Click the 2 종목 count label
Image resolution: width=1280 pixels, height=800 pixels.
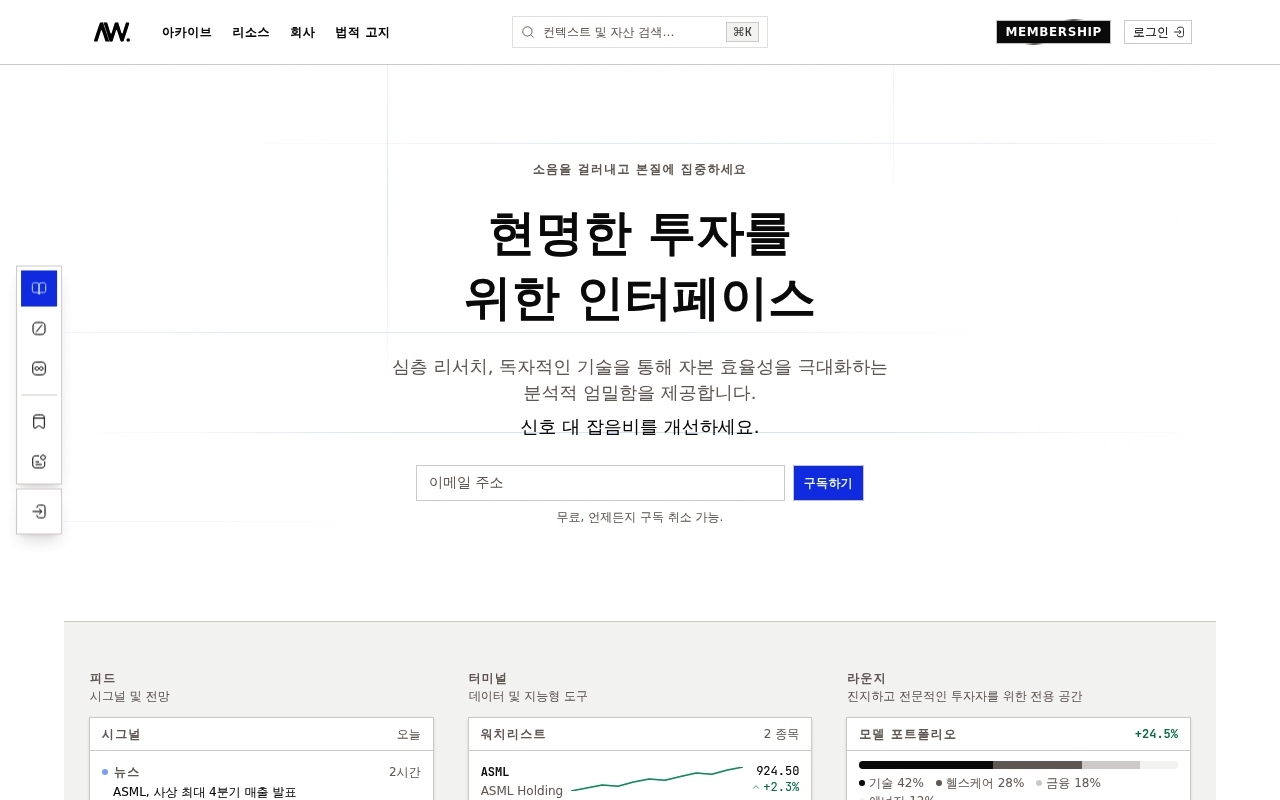[x=781, y=734]
